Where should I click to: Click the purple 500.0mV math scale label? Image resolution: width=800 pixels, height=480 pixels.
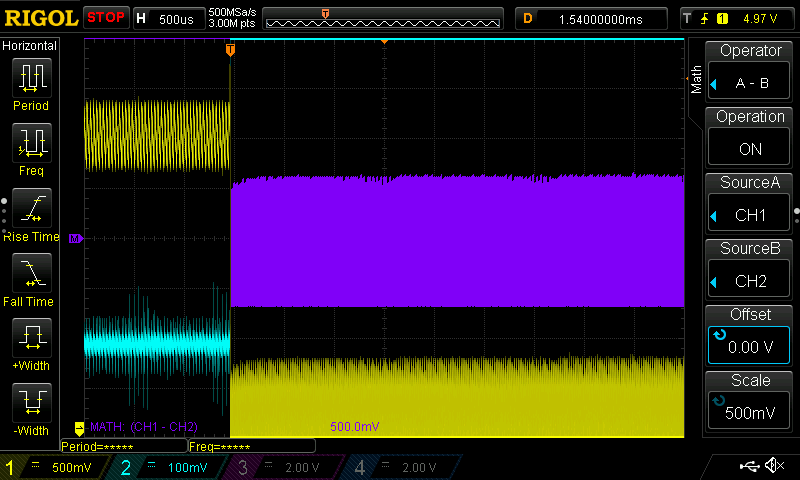tap(355, 426)
